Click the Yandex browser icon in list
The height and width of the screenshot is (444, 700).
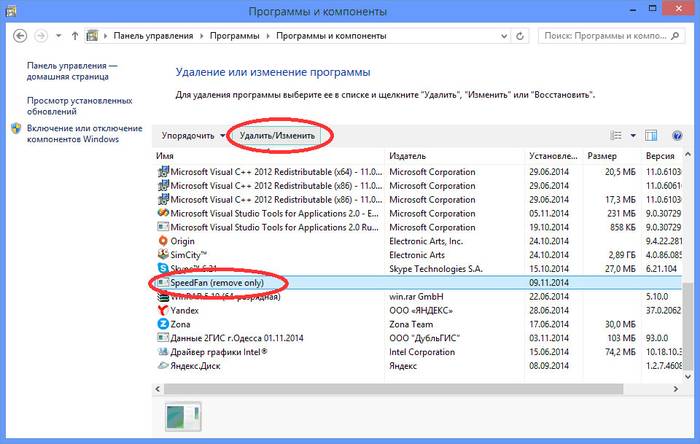[164, 311]
